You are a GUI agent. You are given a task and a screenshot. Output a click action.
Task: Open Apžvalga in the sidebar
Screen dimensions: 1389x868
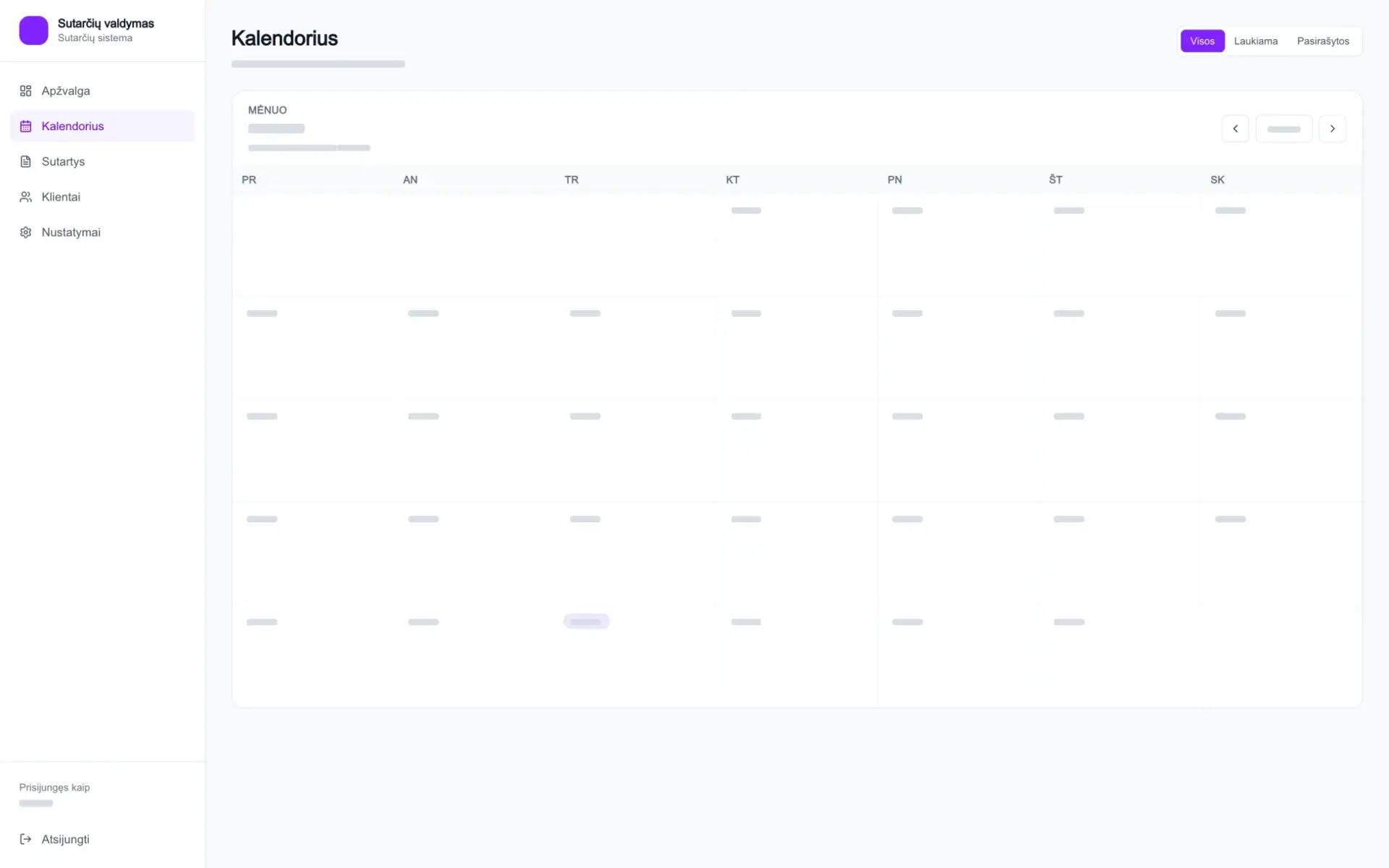[x=102, y=90]
